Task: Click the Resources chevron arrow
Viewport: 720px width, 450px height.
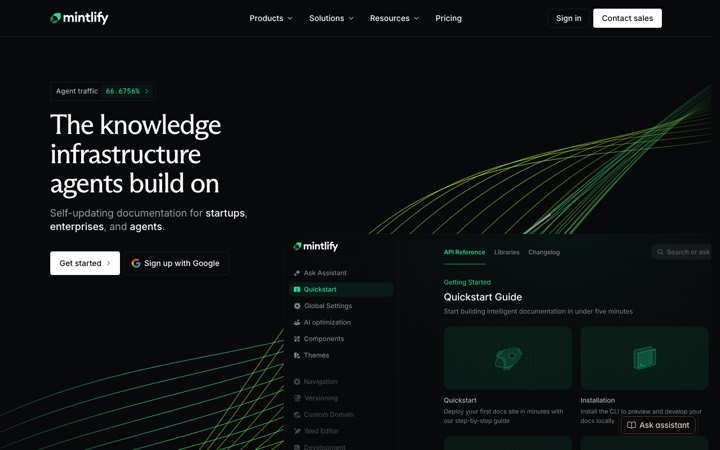Action: coord(416,18)
